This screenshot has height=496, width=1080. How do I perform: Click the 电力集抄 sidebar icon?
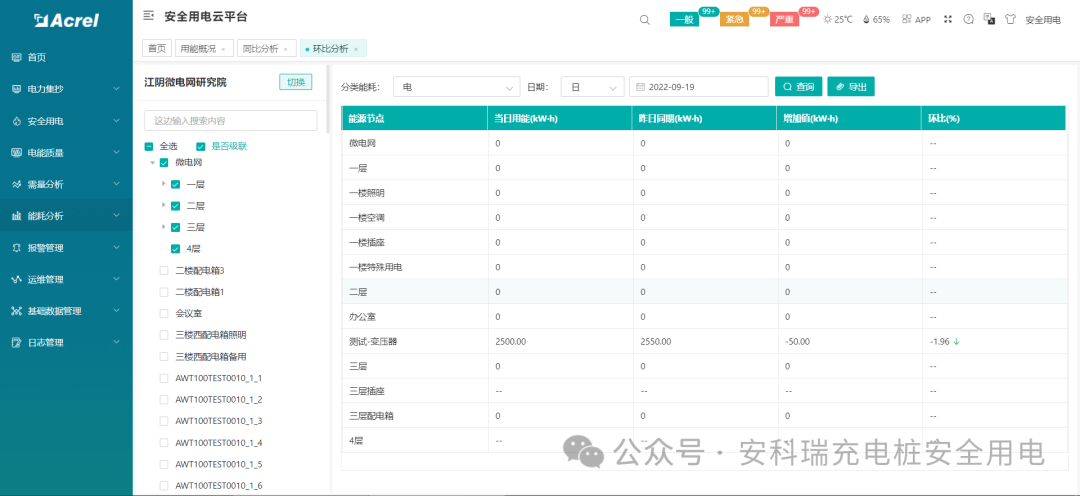pyautogui.click(x=17, y=90)
